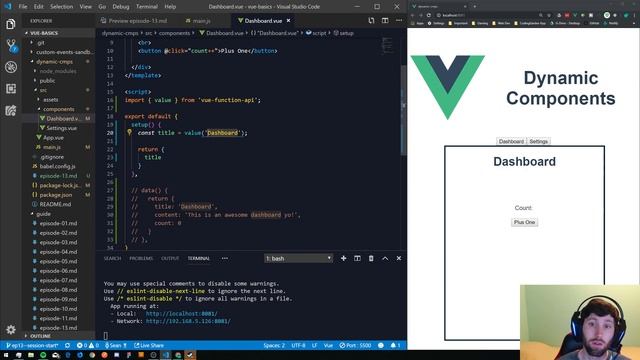The height and width of the screenshot is (360, 640).
Task: Split the terminal panel
Action: [x=357, y=258]
